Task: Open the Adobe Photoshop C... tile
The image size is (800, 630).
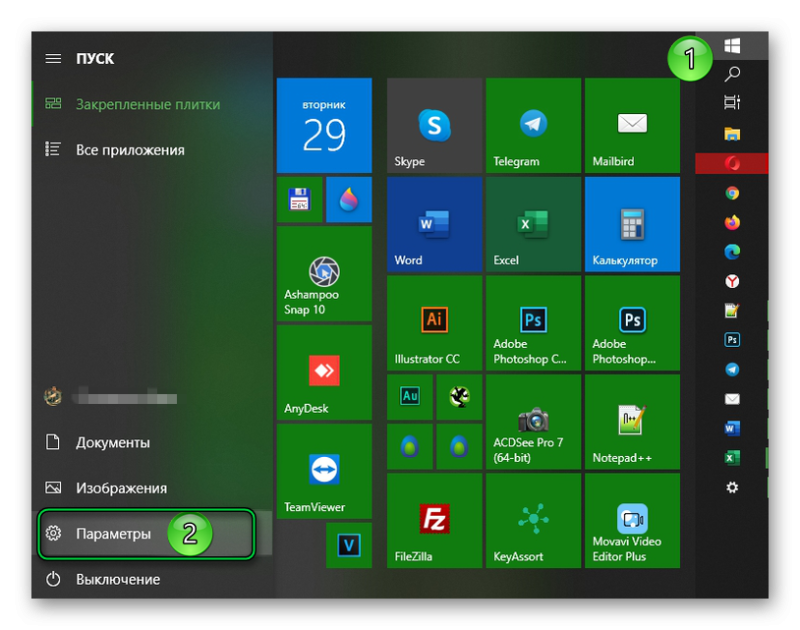Action: (534, 323)
